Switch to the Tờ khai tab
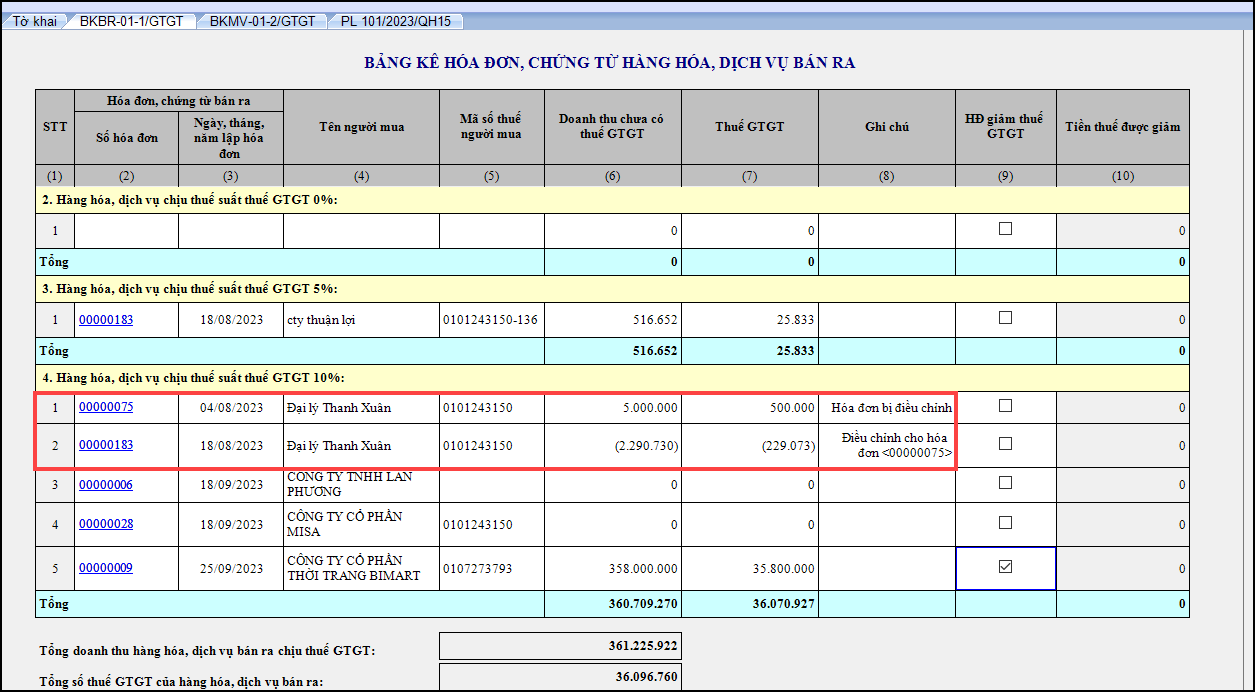 coord(34,21)
